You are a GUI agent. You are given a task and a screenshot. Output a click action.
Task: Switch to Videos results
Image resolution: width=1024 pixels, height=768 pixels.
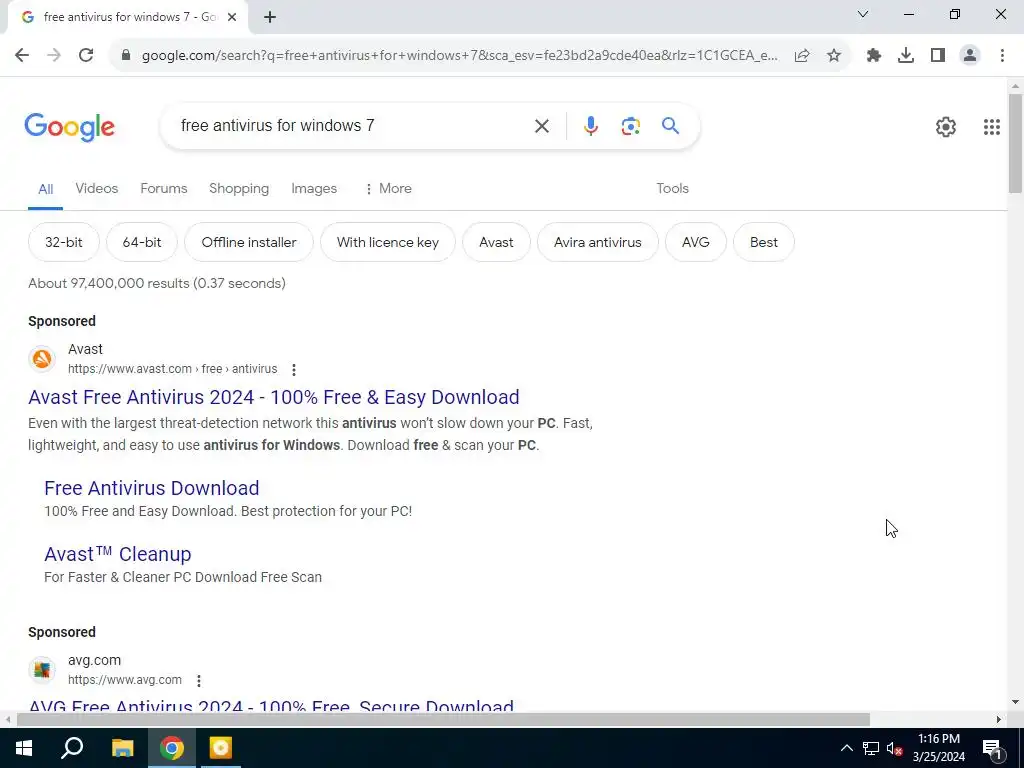coord(97,189)
